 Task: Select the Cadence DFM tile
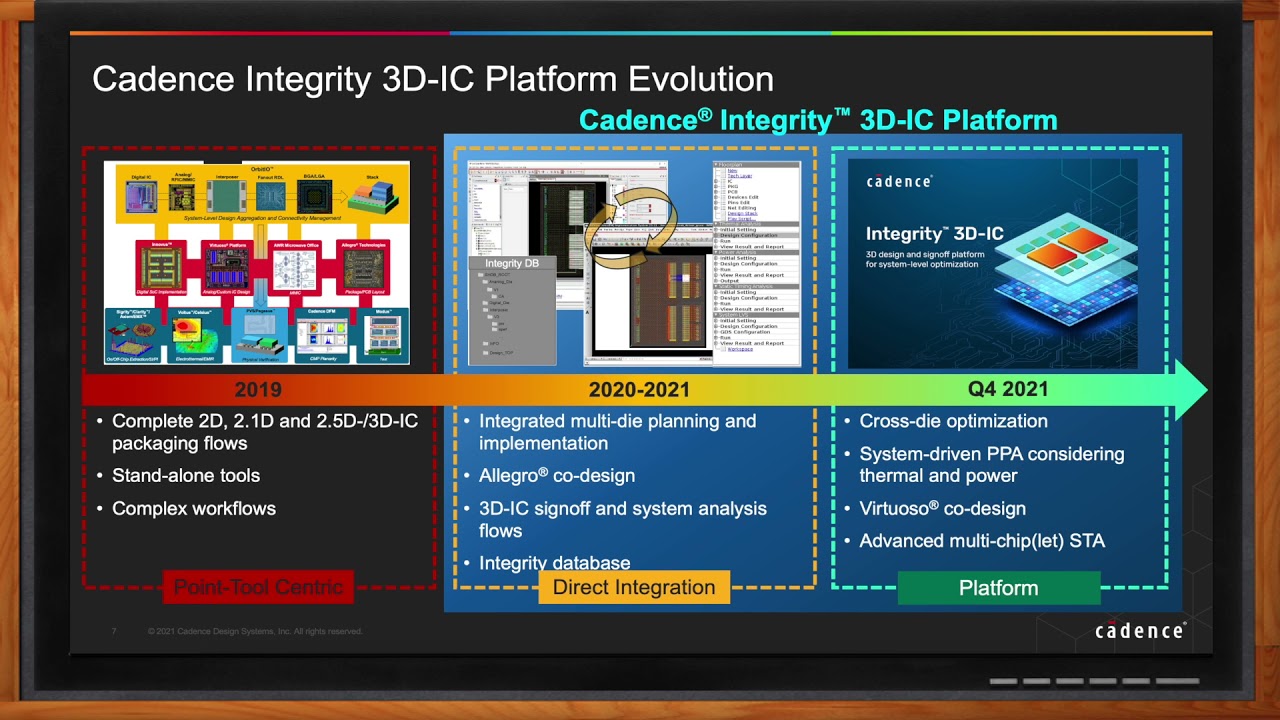(x=322, y=336)
